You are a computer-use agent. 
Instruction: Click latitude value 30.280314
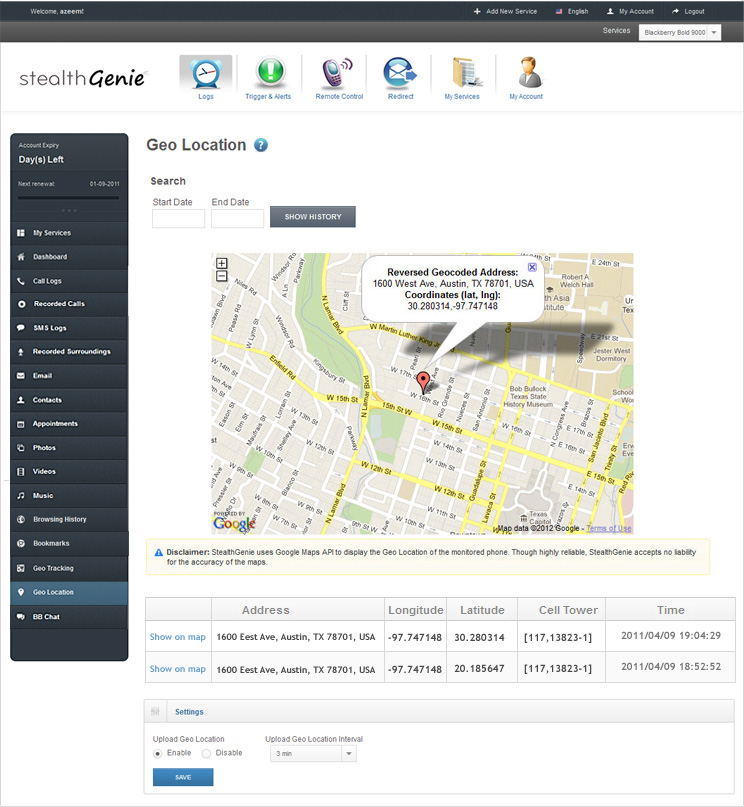[x=479, y=637]
